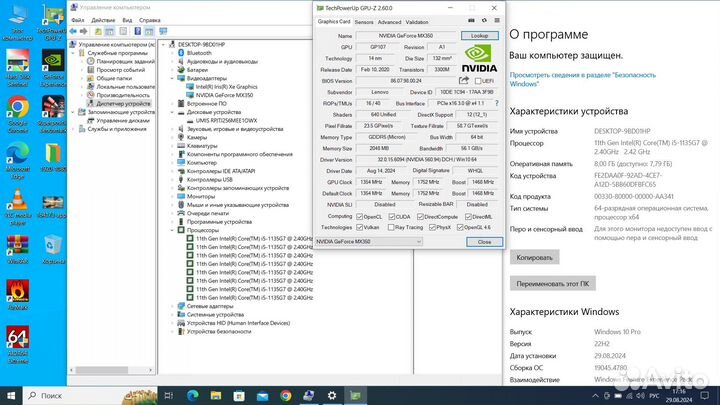The image size is (720, 405).
Task: Open Действие menu
Action: (103, 20)
